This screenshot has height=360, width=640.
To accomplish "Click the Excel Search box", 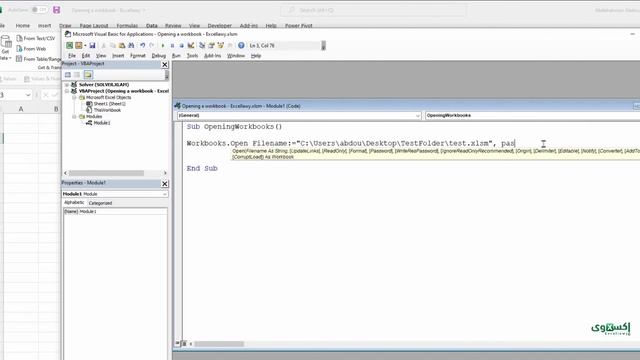I will pos(373,10).
